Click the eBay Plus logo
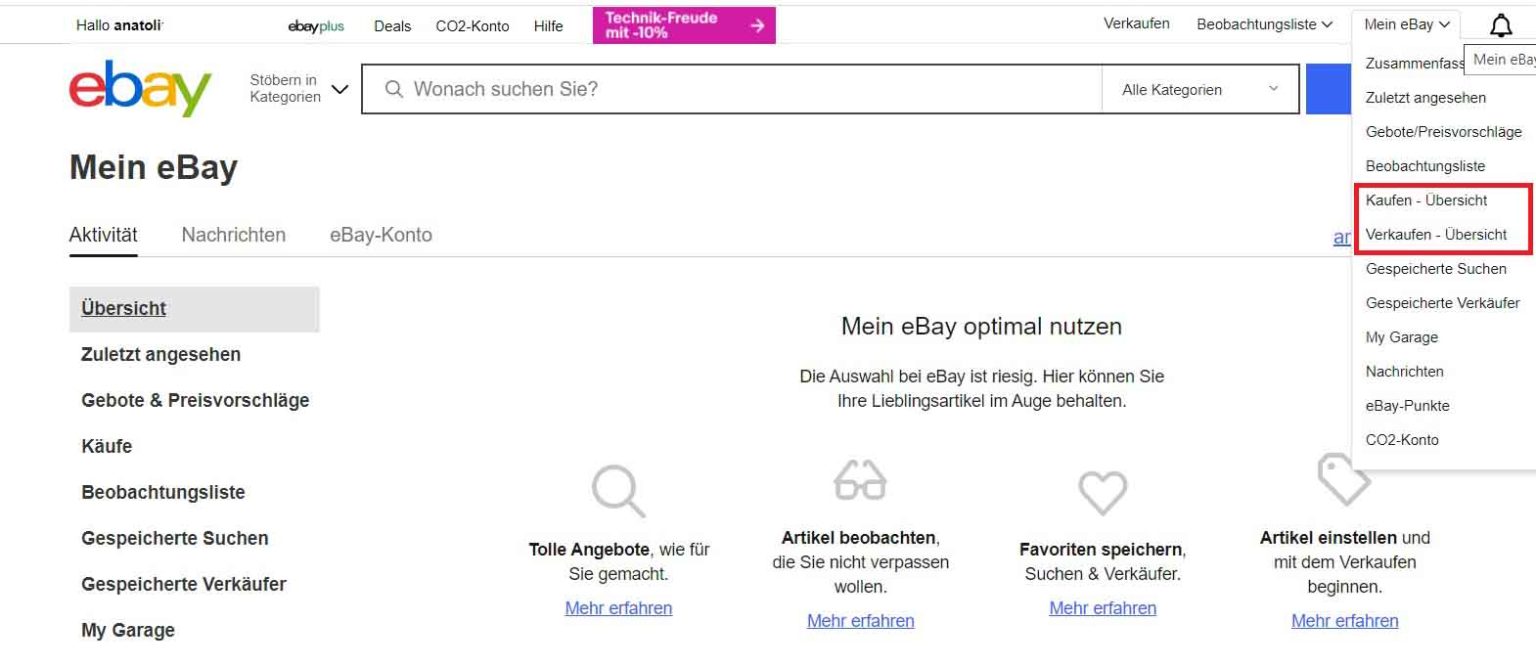Image resolution: width=1536 pixels, height=666 pixels. coord(316,26)
